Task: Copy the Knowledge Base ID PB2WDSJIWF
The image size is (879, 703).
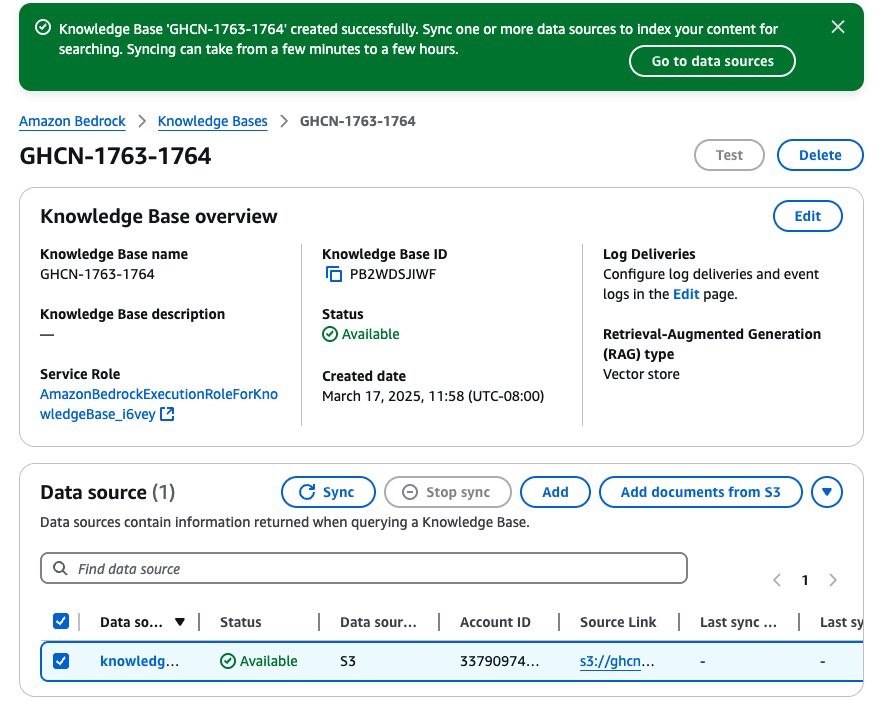Action: pyautogui.click(x=334, y=274)
